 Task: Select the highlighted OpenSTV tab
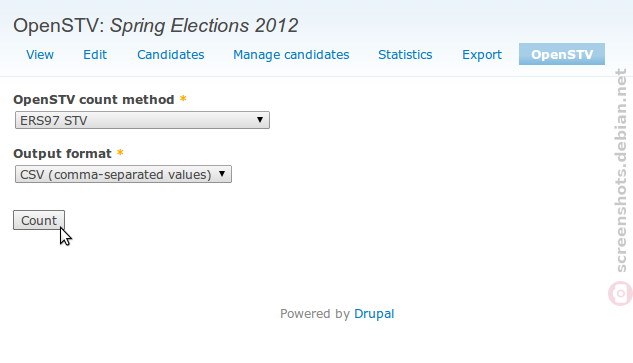pyautogui.click(x=562, y=55)
